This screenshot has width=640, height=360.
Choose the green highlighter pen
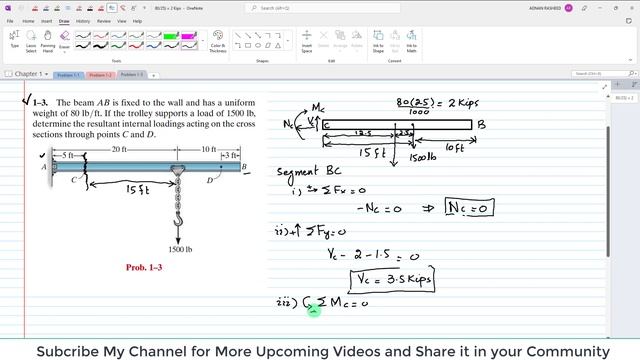(x=171, y=36)
